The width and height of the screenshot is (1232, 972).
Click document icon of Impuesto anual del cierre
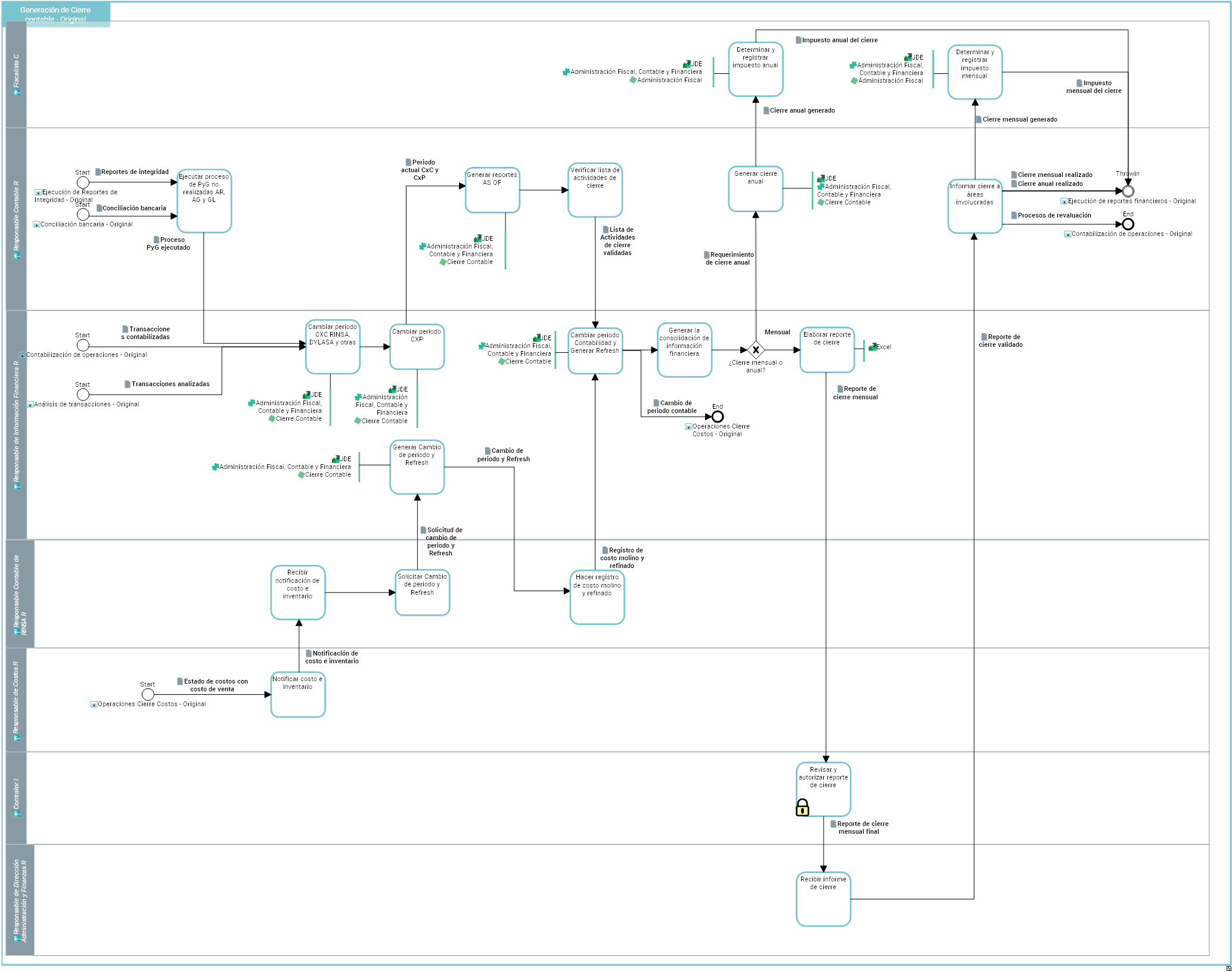[798, 40]
